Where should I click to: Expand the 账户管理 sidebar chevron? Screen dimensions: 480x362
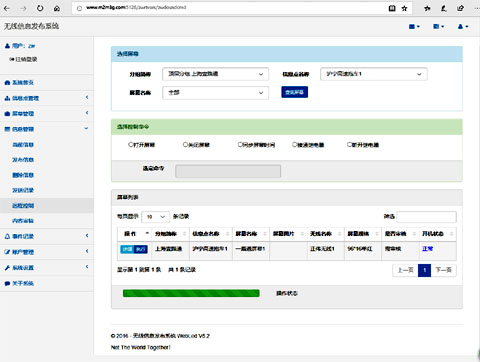87,251
